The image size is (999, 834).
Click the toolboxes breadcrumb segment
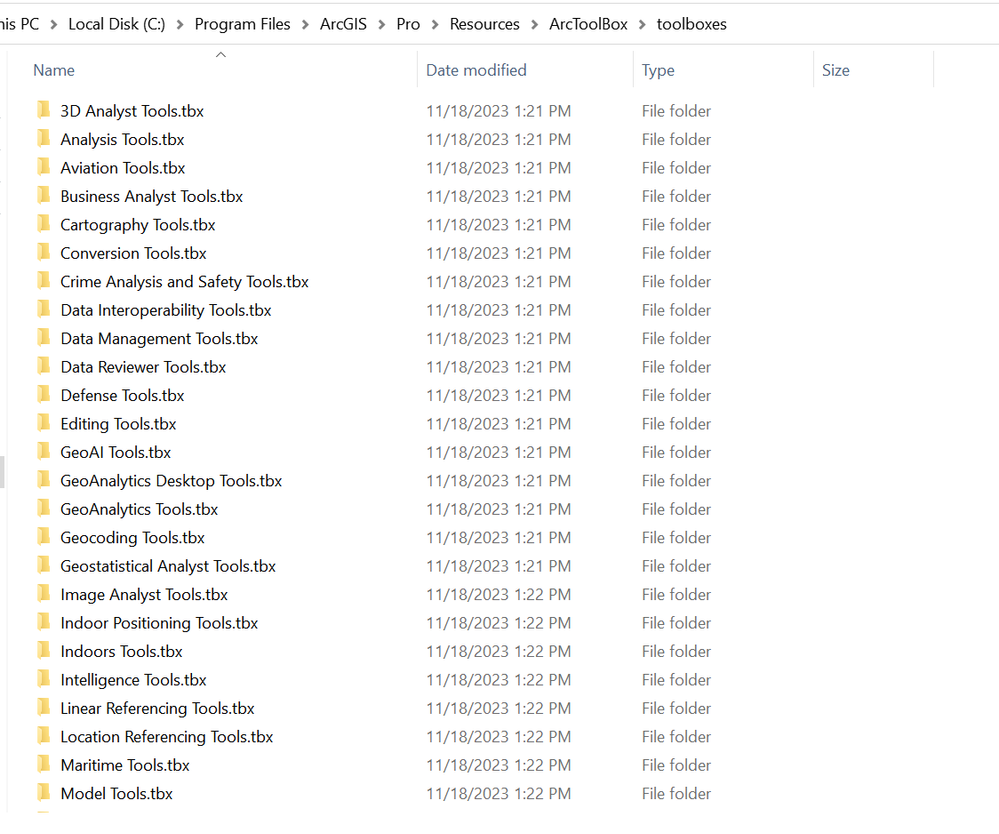(691, 24)
